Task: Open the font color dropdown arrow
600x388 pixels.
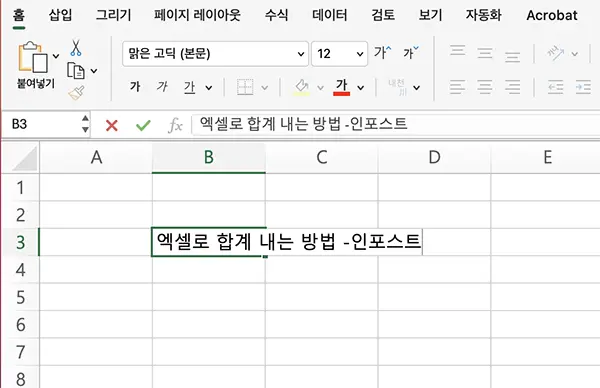Action: click(360, 88)
